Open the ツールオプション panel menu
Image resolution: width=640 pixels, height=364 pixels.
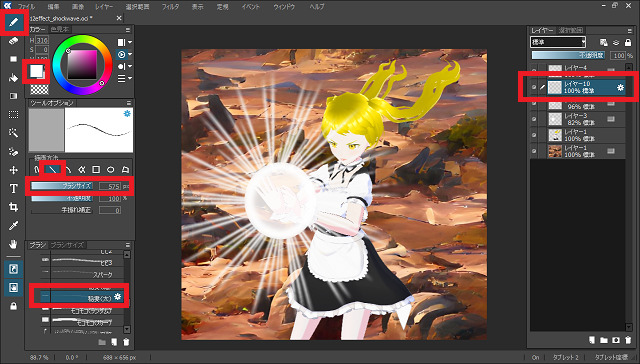coord(128,103)
